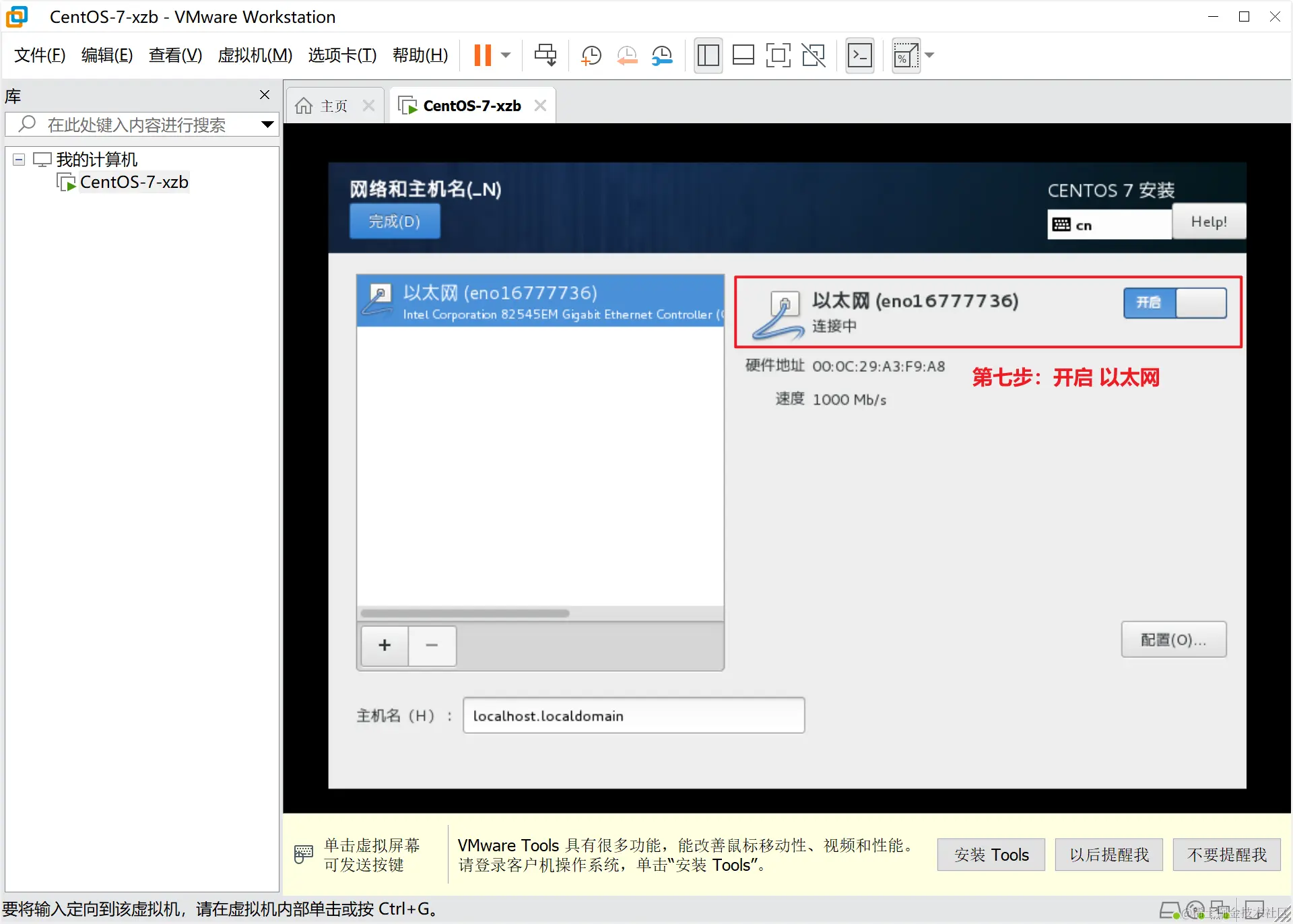Viewport: 1293px width, 924px height.
Task: Add a network device with the plus button
Action: (385, 645)
